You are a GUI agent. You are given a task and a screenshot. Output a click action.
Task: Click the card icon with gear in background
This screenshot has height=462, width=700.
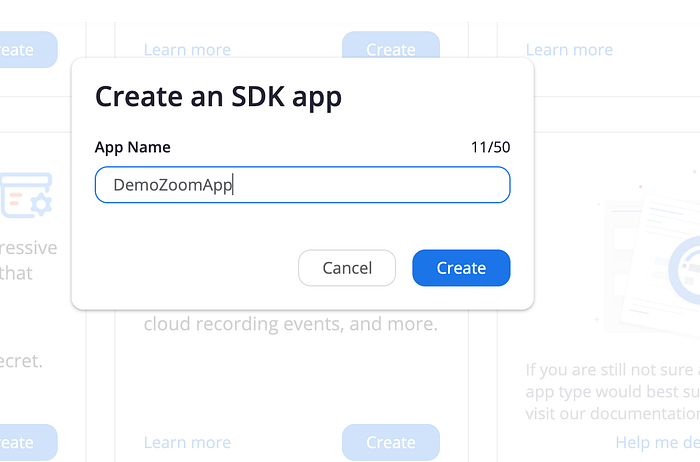click(26, 195)
